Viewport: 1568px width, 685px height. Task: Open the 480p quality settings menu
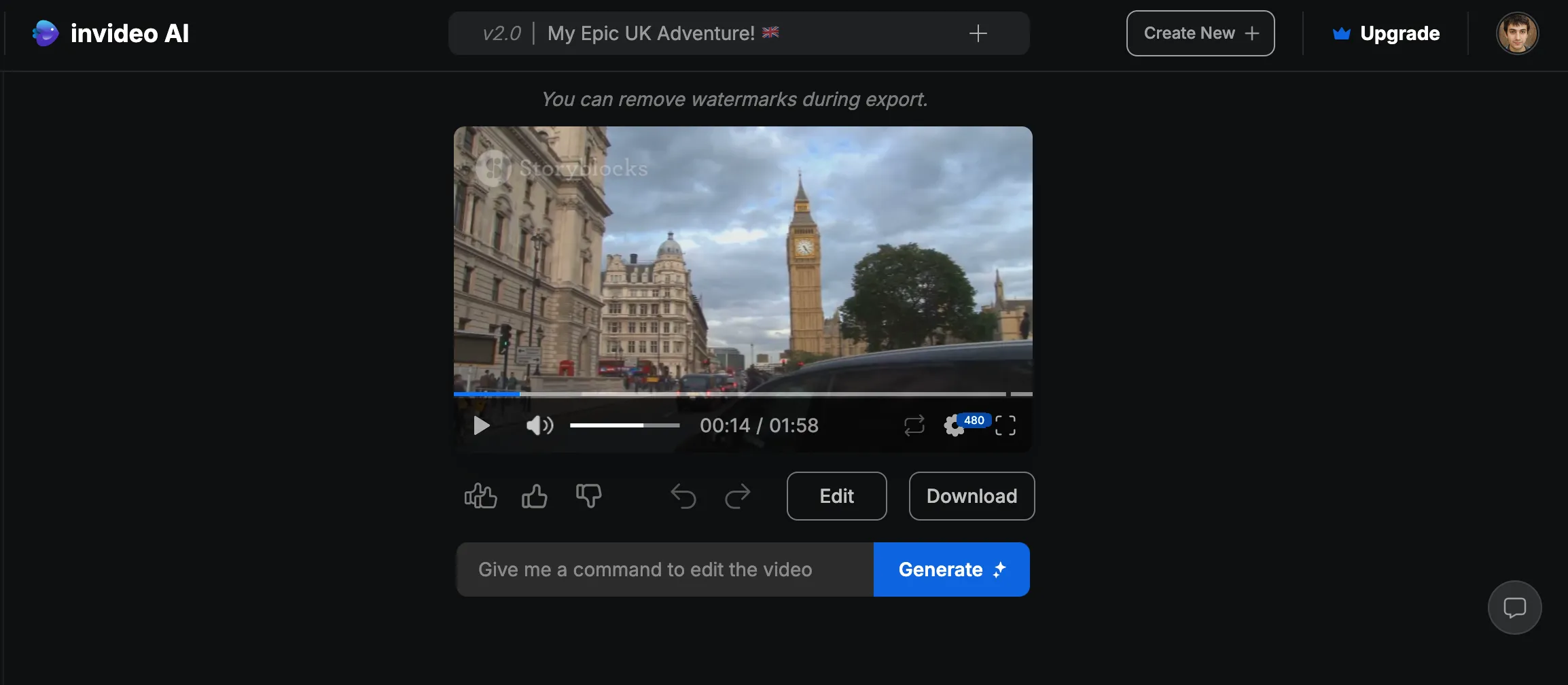coord(956,426)
